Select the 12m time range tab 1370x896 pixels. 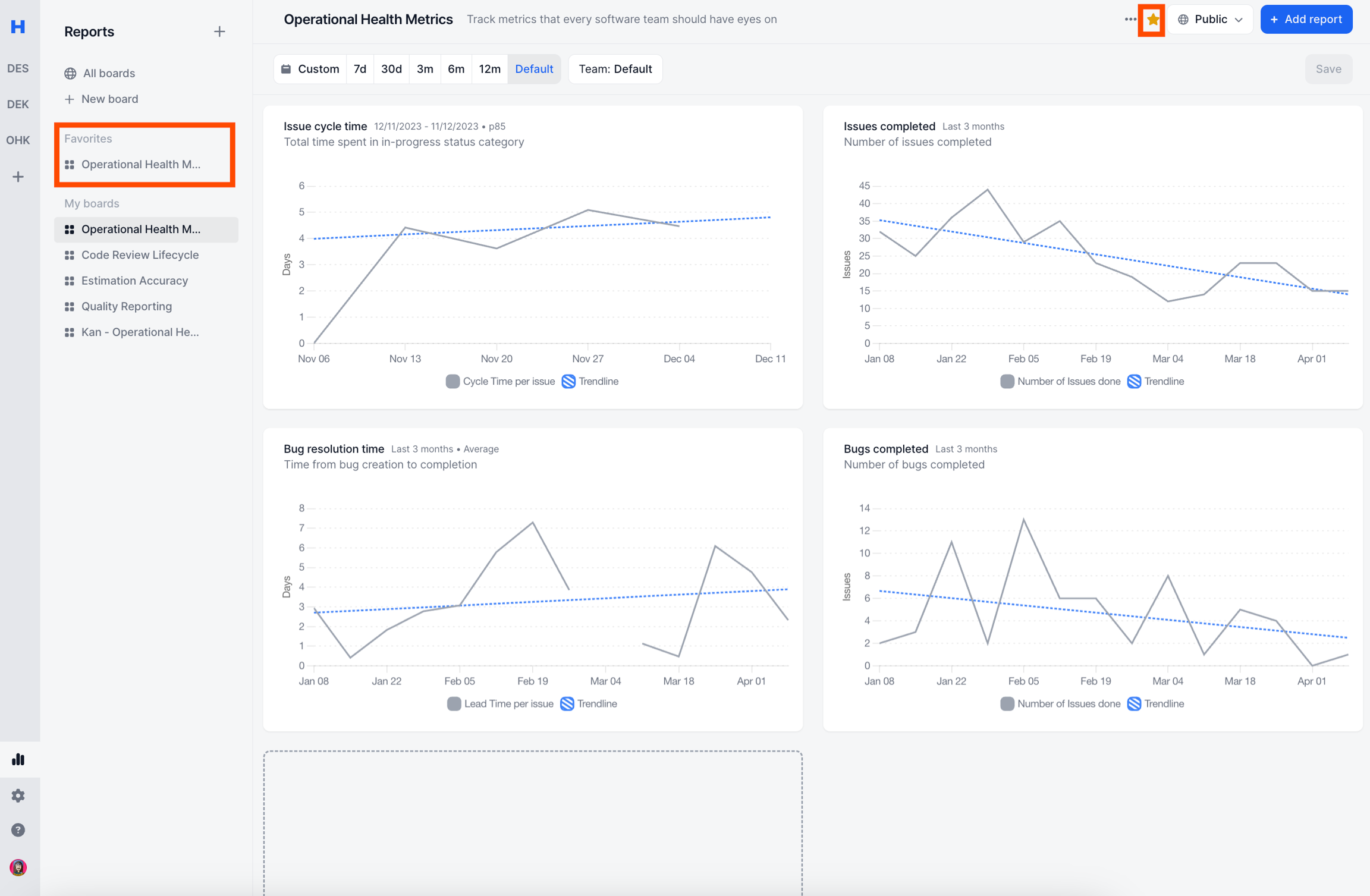[489, 69]
